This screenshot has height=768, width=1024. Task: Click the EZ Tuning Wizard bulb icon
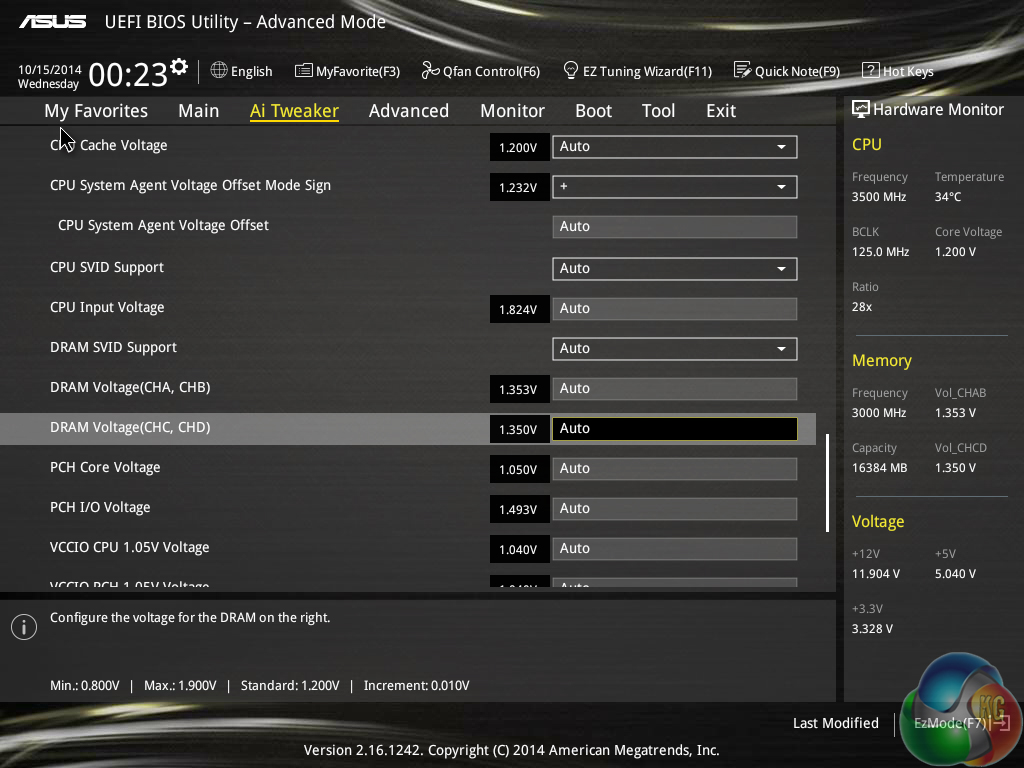coord(570,70)
